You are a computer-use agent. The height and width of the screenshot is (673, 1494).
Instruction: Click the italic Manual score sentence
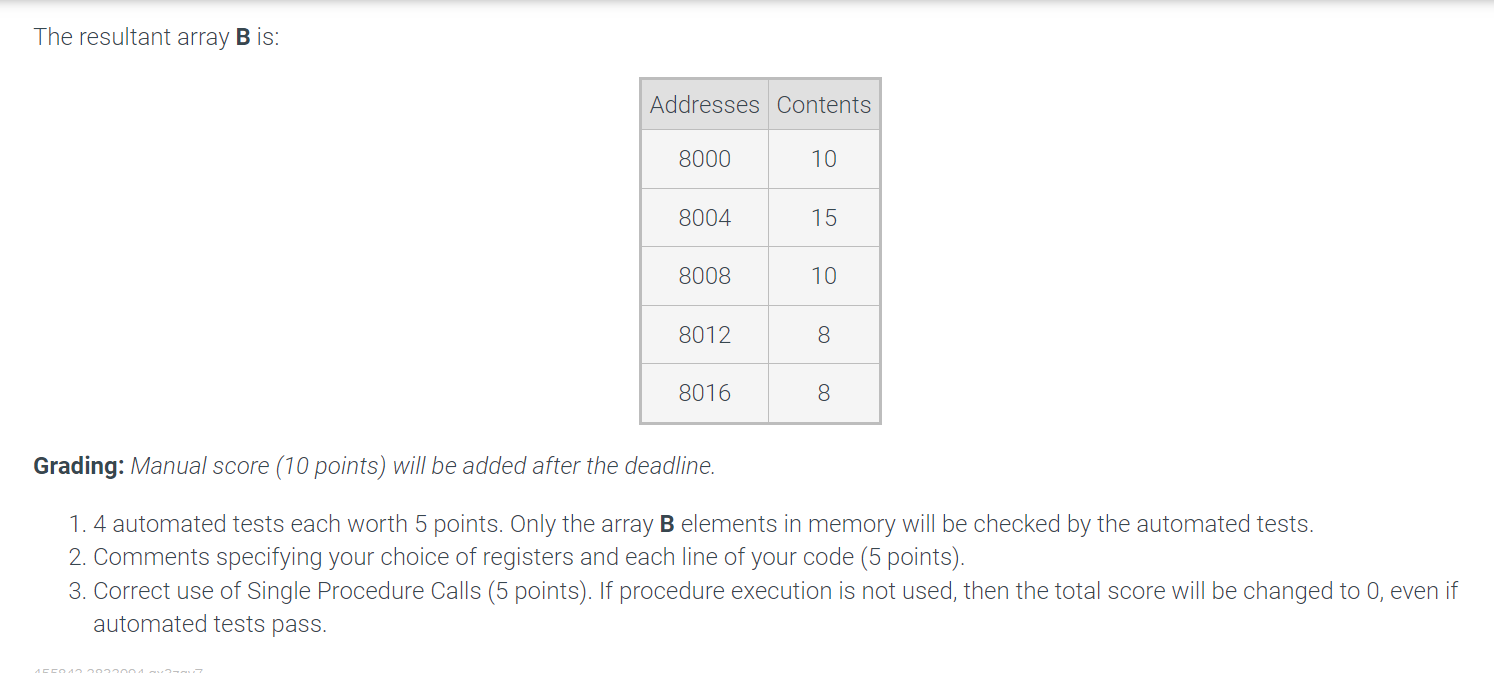[423, 467]
